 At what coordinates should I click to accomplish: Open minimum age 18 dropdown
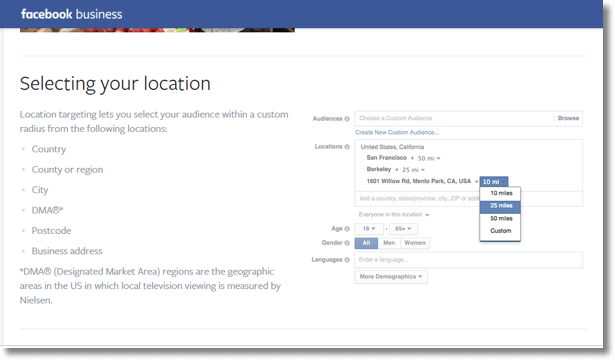tap(369, 229)
